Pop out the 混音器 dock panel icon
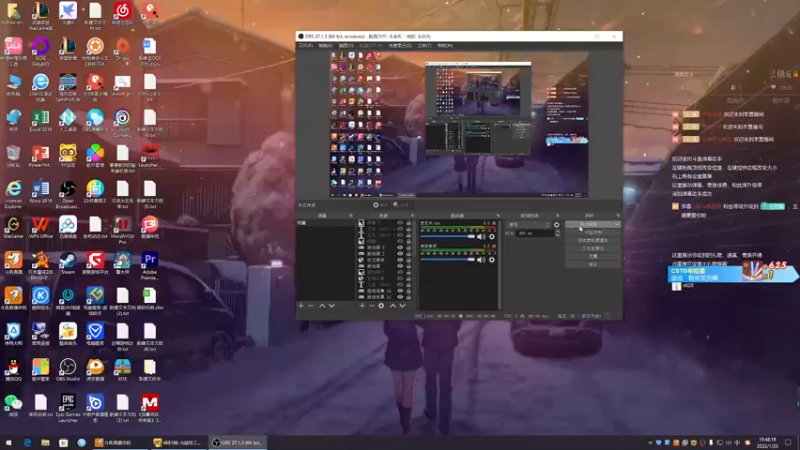This screenshot has width=800, height=450. pyautogui.click(x=498, y=216)
